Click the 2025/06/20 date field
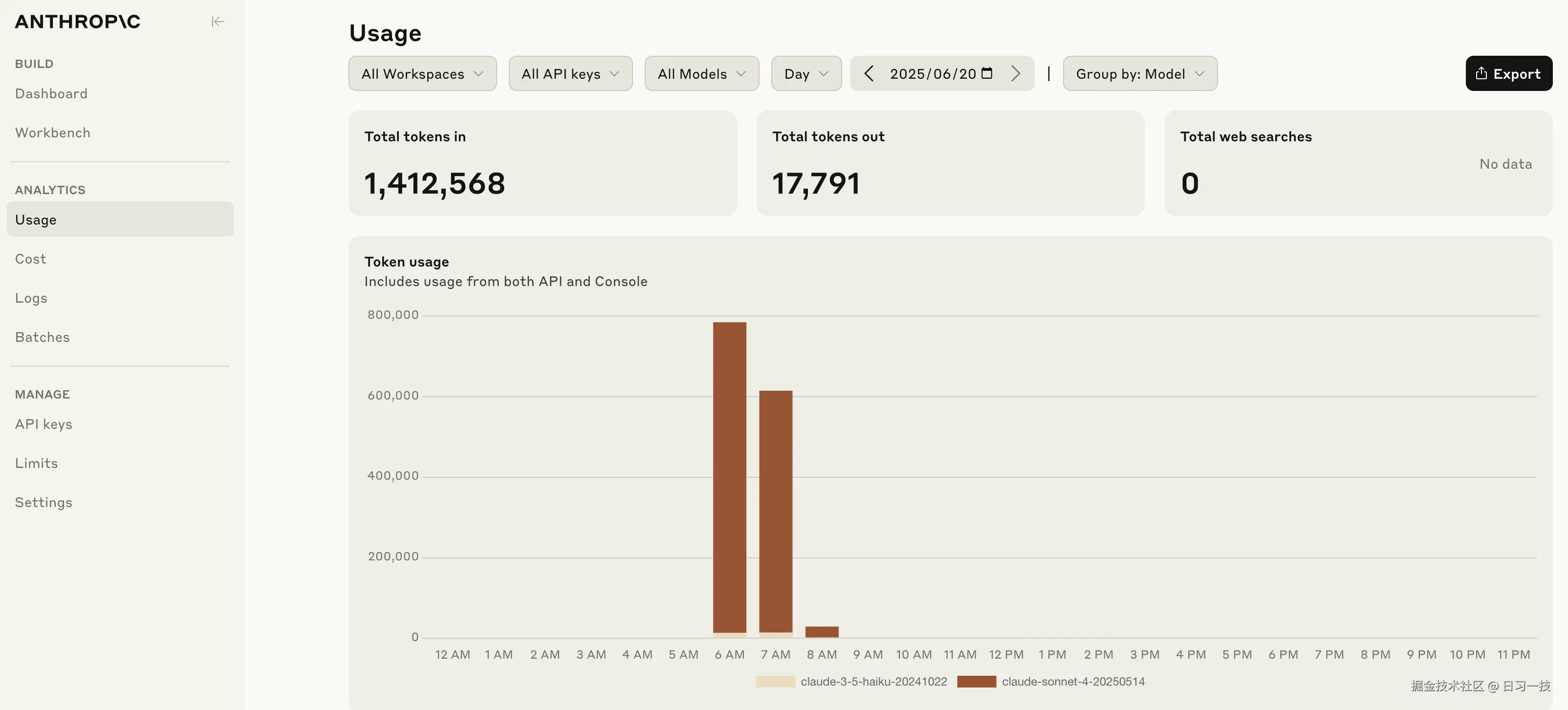1568x710 pixels. click(x=932, y=74)
